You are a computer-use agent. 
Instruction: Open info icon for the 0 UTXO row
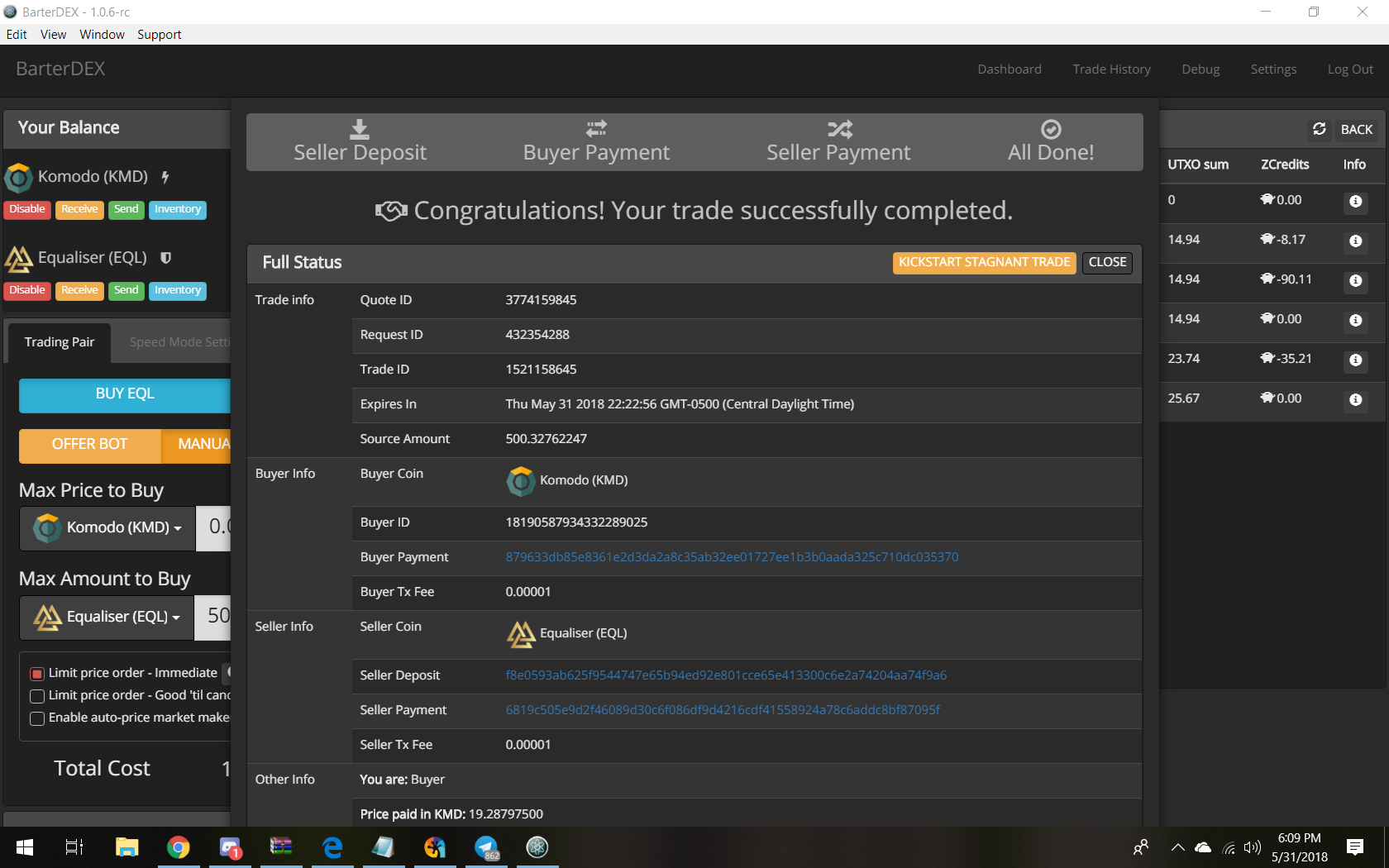[x=1356, y=201]
